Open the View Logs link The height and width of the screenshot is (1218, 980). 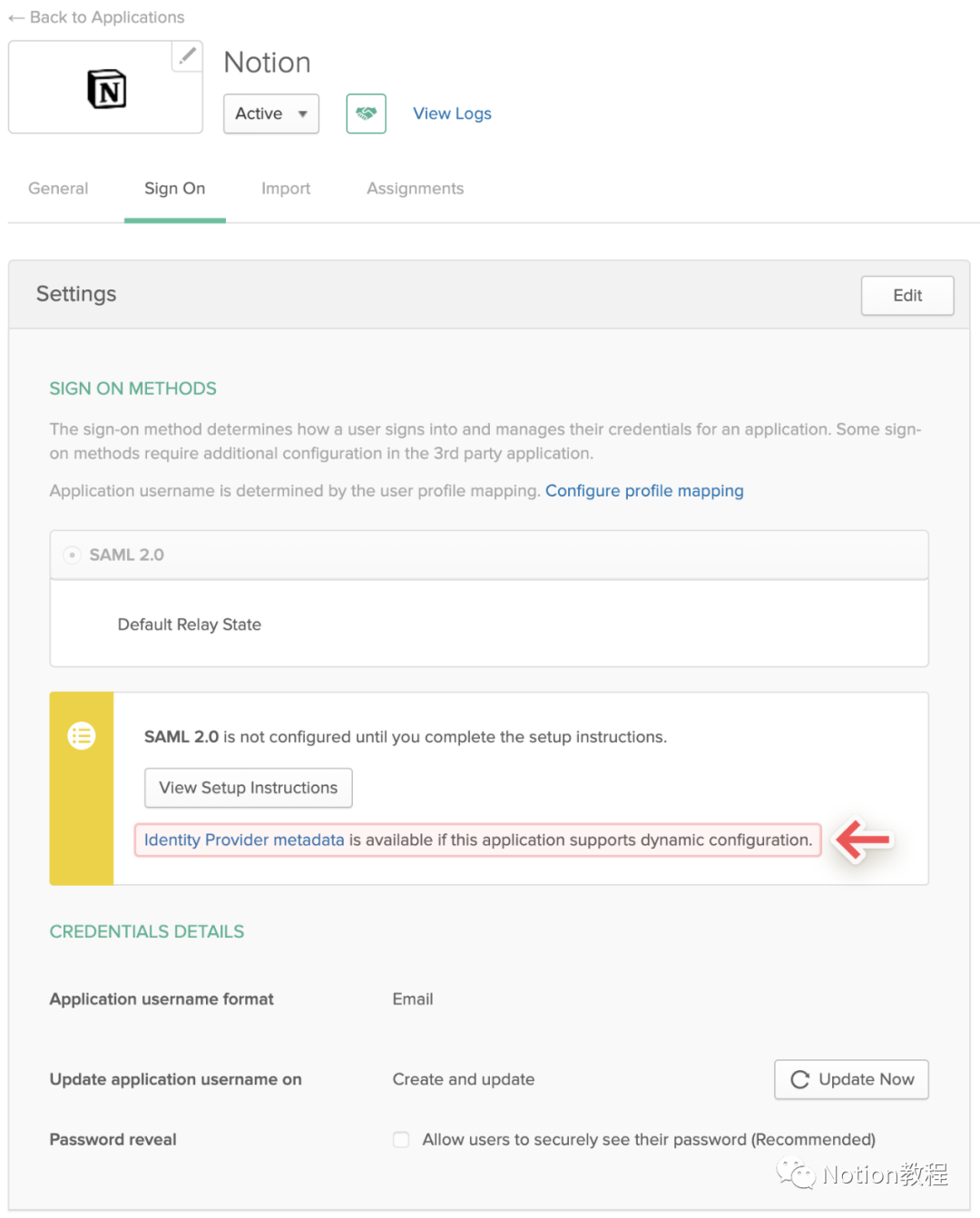pyautogui.click(x=452, y=113)
